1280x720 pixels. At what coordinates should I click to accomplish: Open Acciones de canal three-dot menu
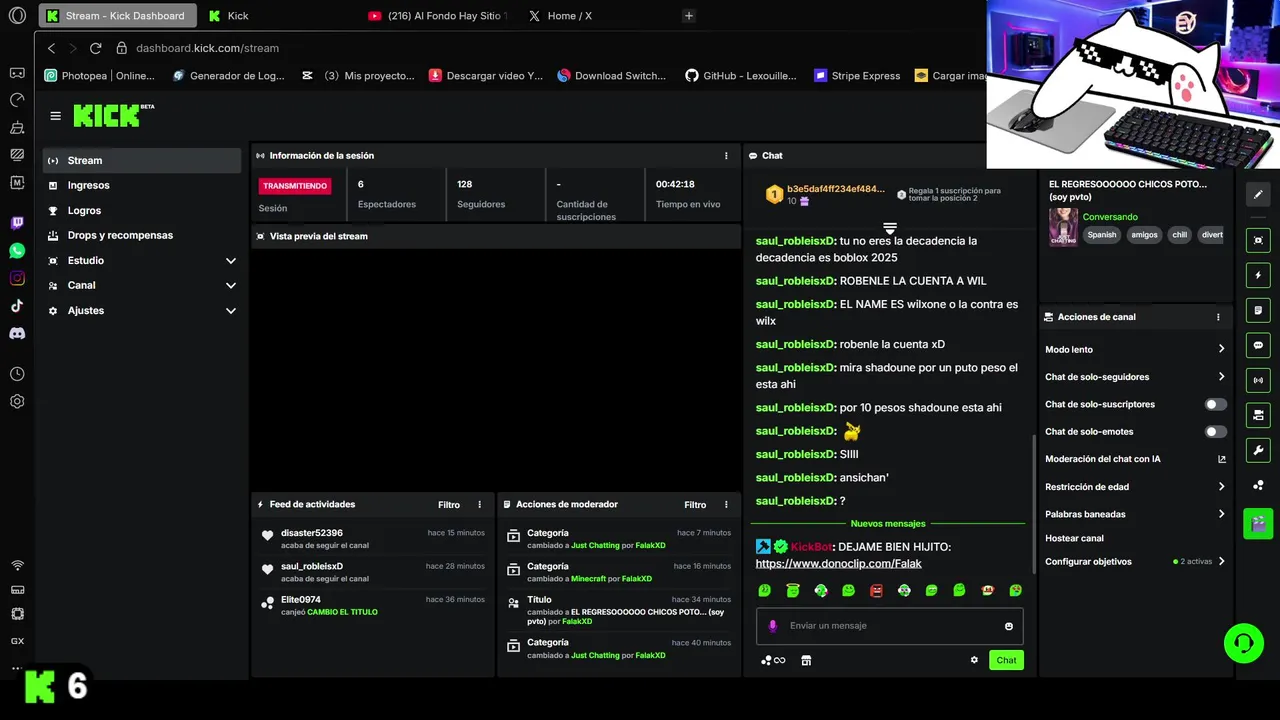click(x=1218, y=317)
